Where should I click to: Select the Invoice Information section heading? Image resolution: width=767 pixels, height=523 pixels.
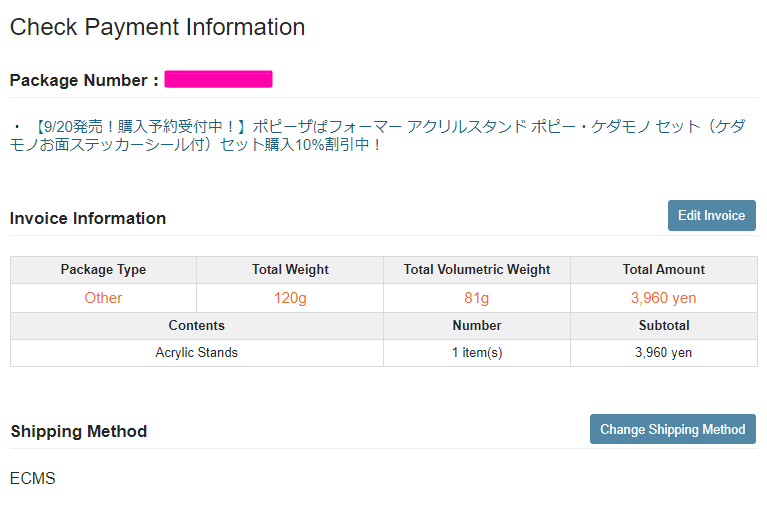pos(88,219)
